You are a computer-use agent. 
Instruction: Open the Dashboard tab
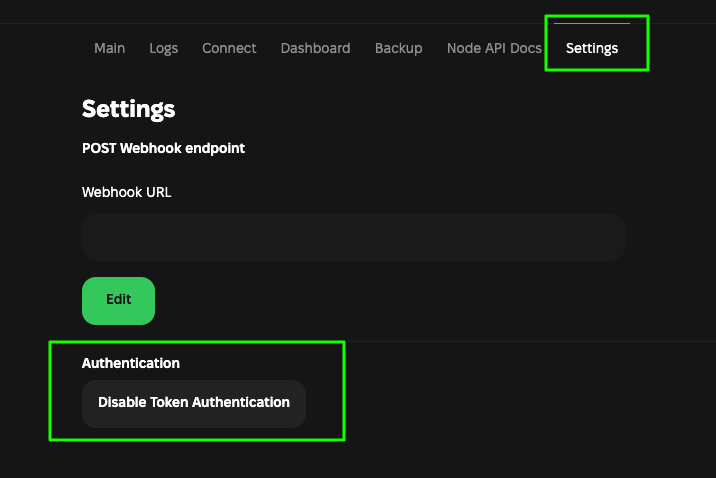pos(315,48)
